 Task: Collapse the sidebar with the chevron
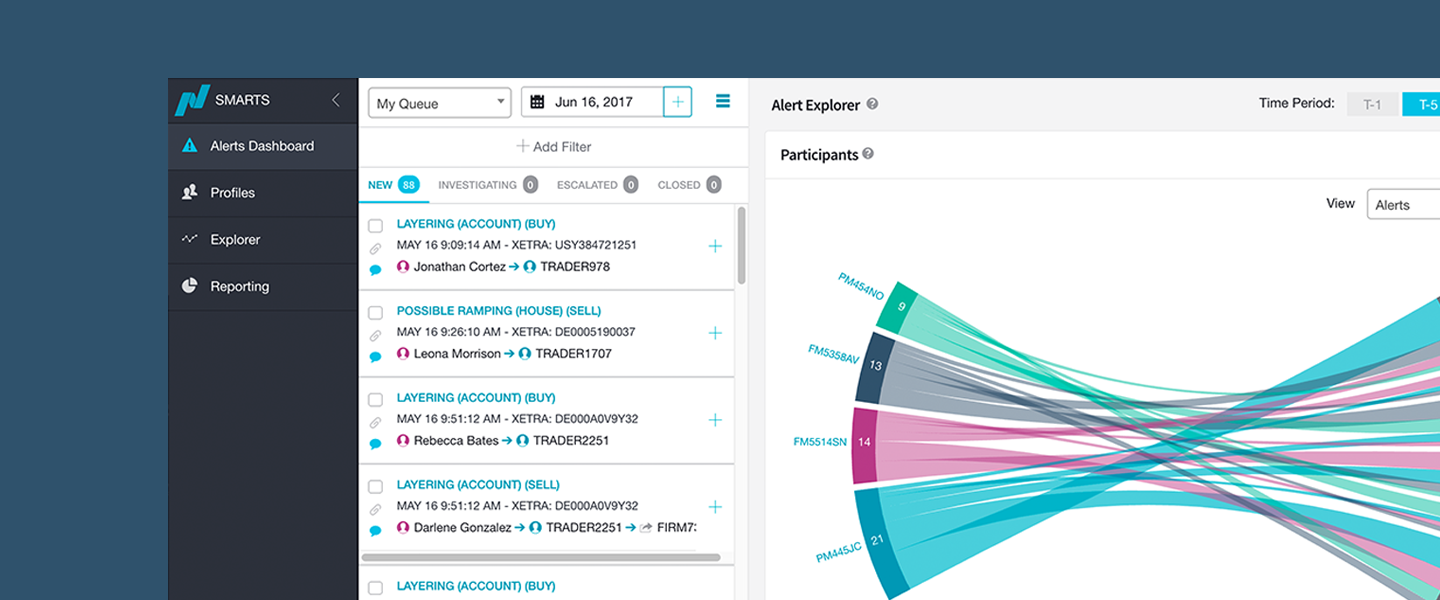coord(336,100)
